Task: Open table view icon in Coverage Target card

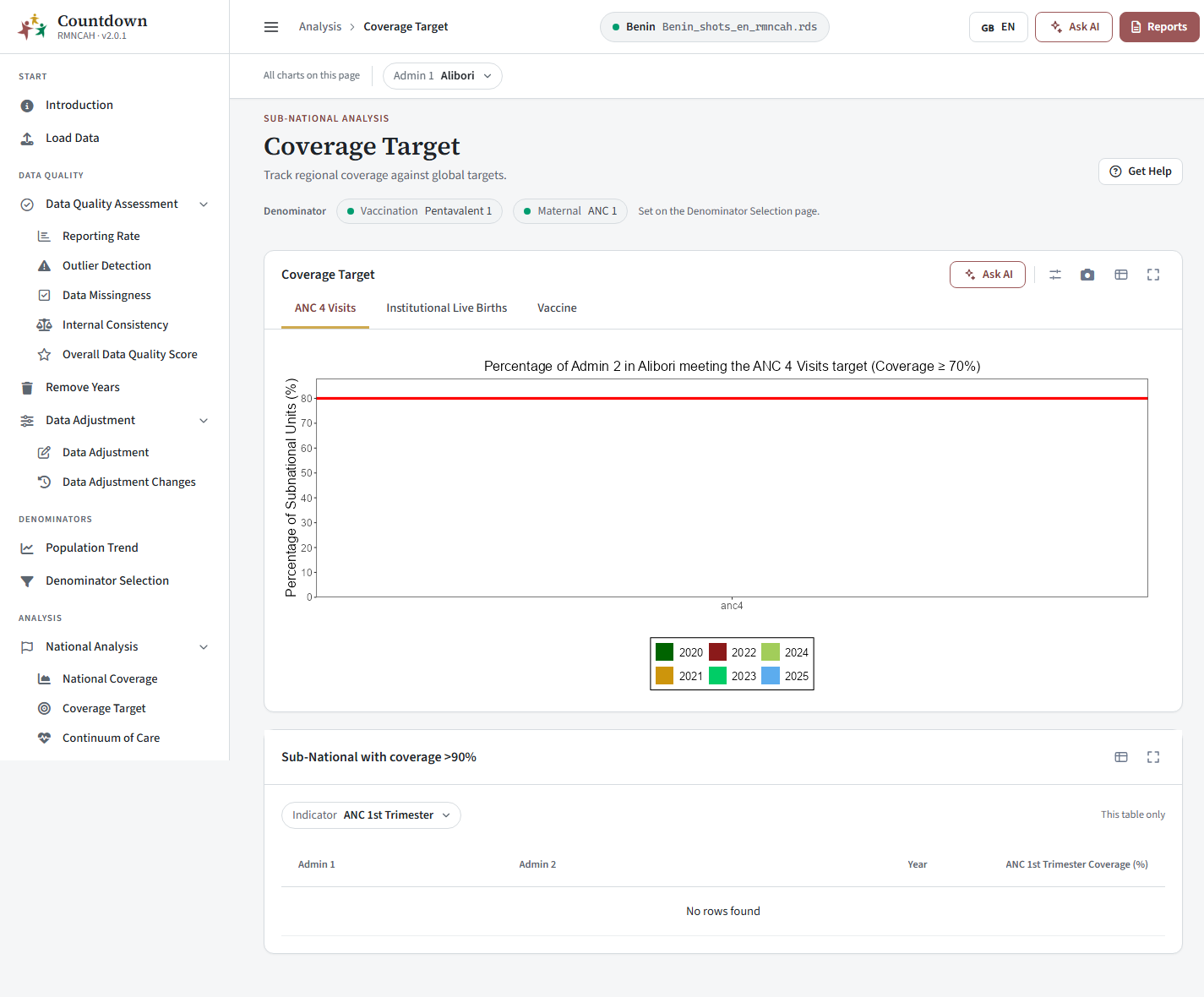Action: tap(1121, 275)
